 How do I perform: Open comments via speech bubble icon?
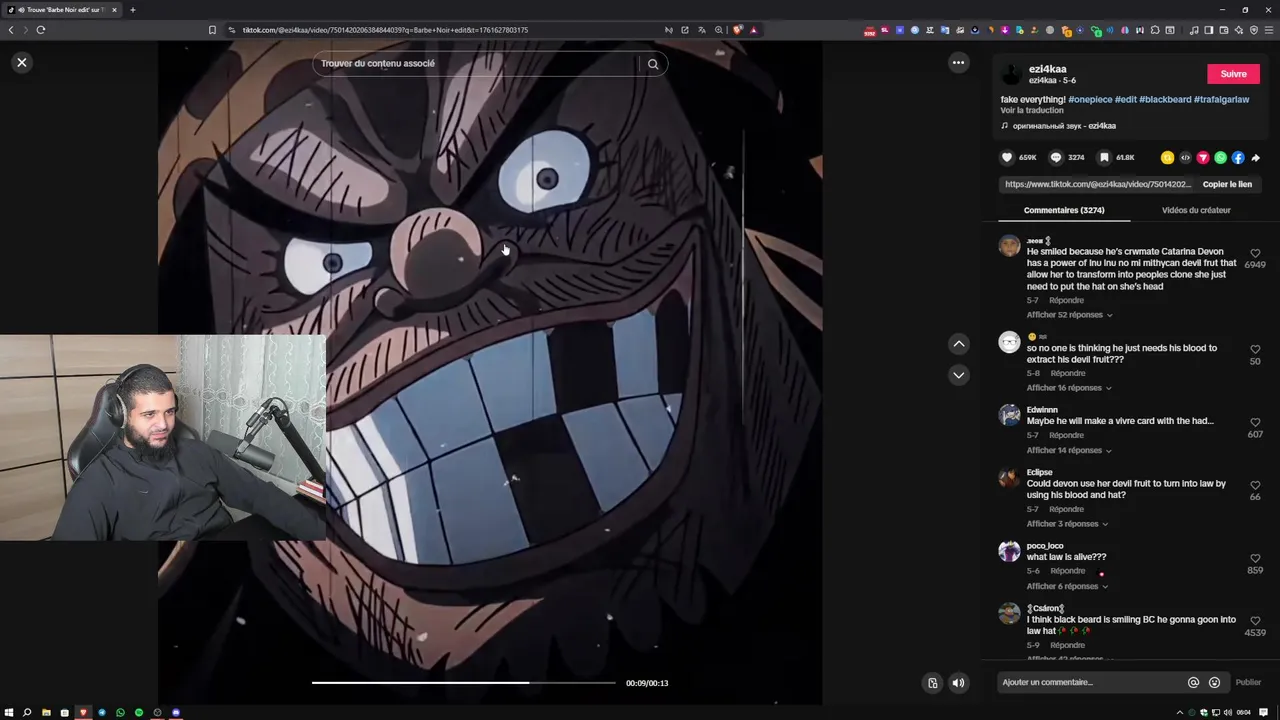tap(1056, 157)
